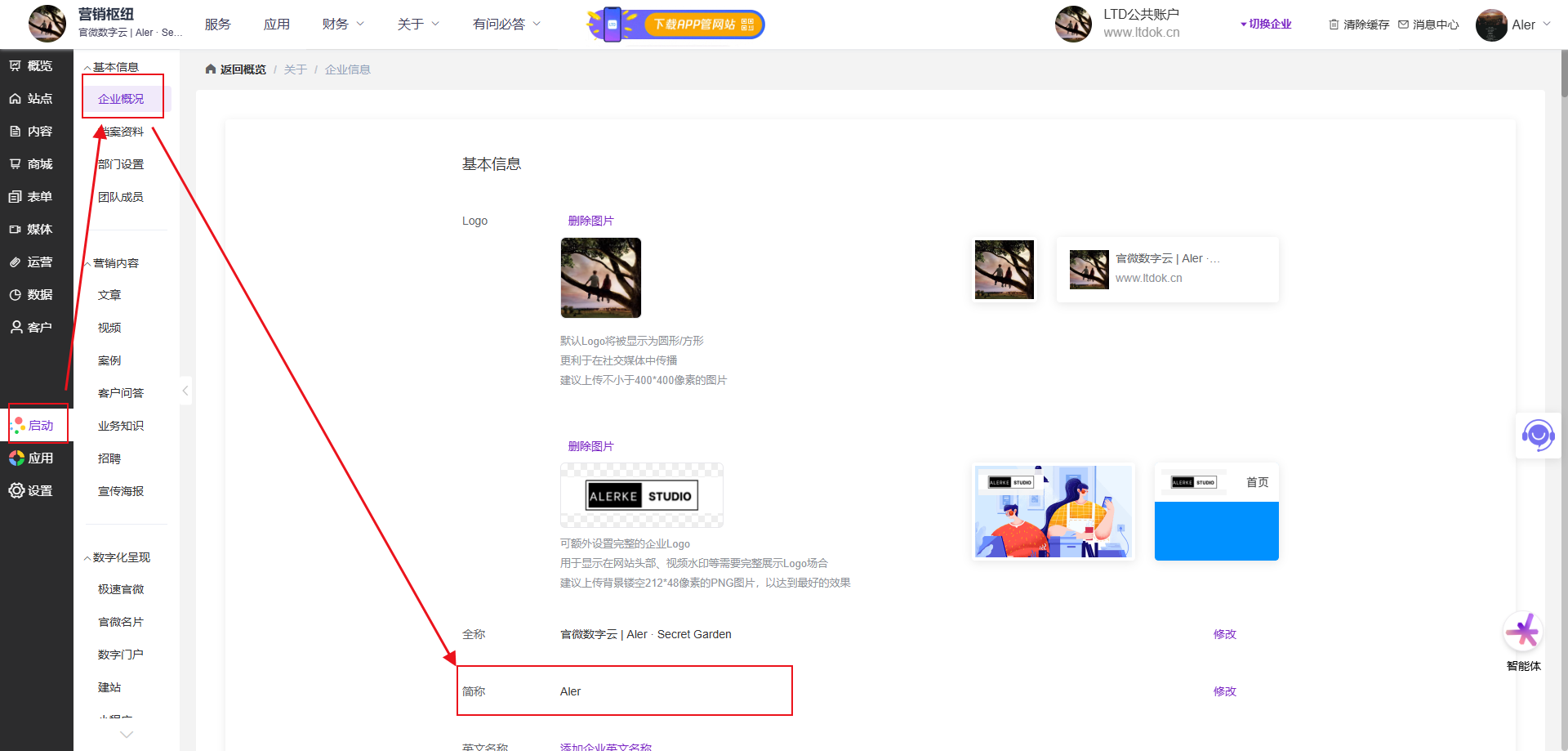Click the 启动 launch icon in sidebar

[x=17, y=426]
